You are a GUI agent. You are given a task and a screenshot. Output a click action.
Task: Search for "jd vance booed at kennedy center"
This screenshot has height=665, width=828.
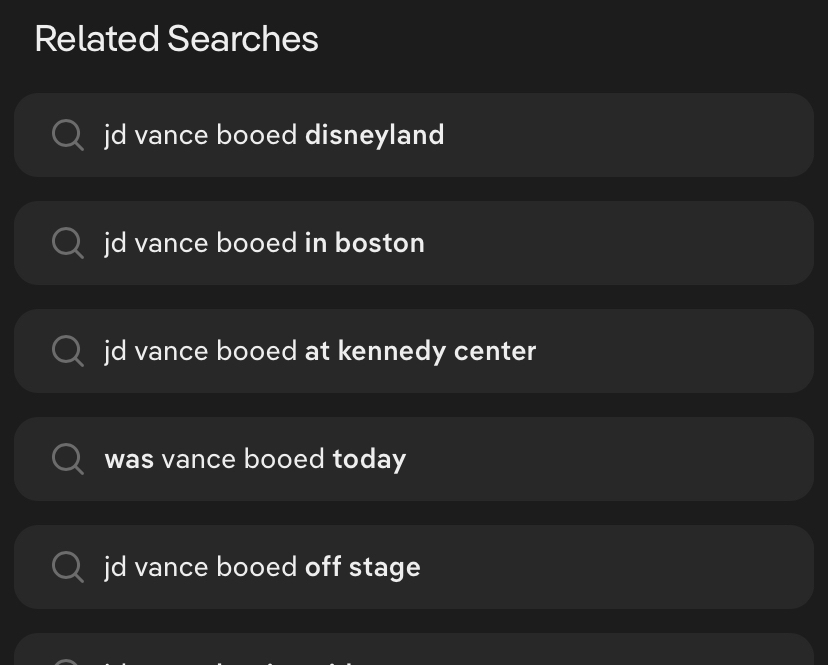320,351
